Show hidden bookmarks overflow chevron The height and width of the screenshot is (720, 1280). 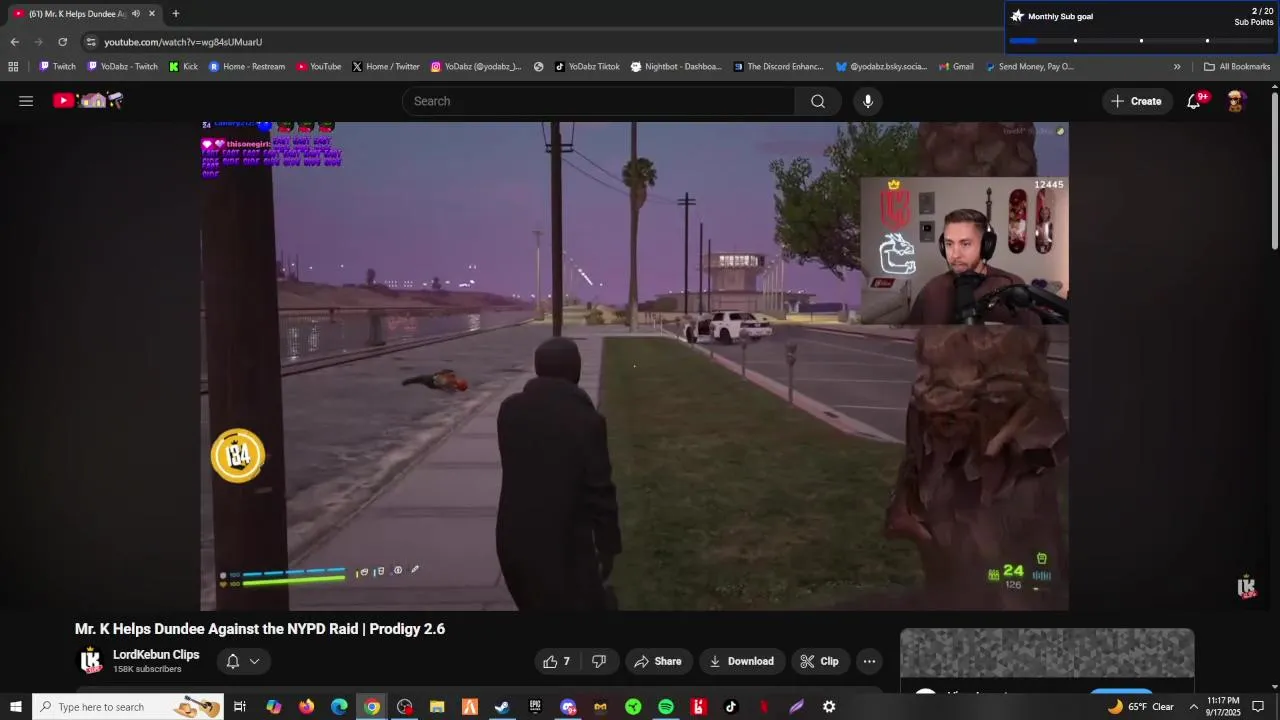(1177, 67)
